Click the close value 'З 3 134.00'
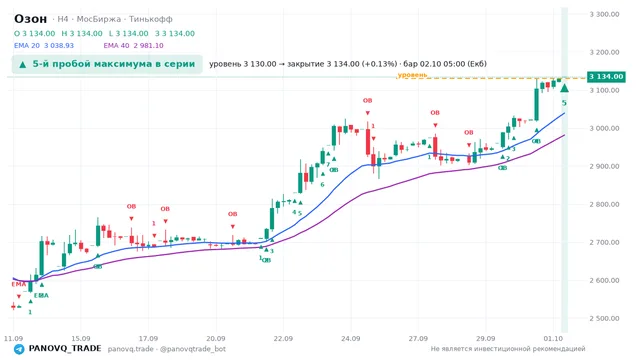640x360 pixels. (x=175, y=33)
